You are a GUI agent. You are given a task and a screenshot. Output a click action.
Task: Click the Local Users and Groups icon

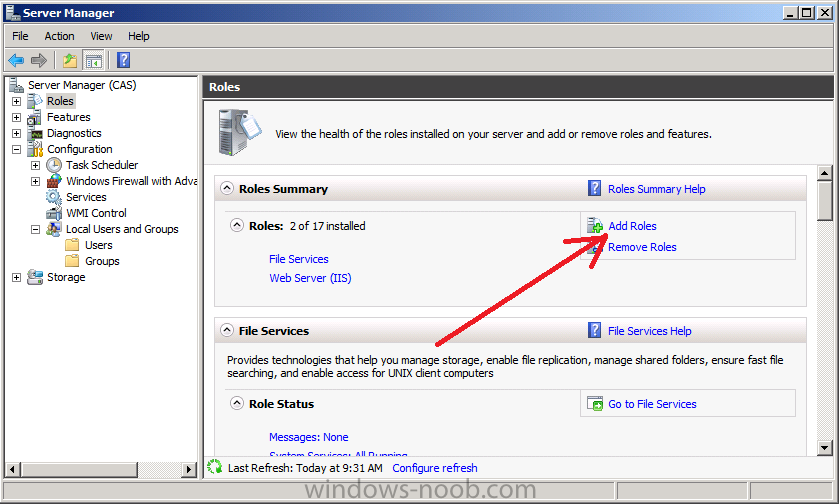[54, 229]
